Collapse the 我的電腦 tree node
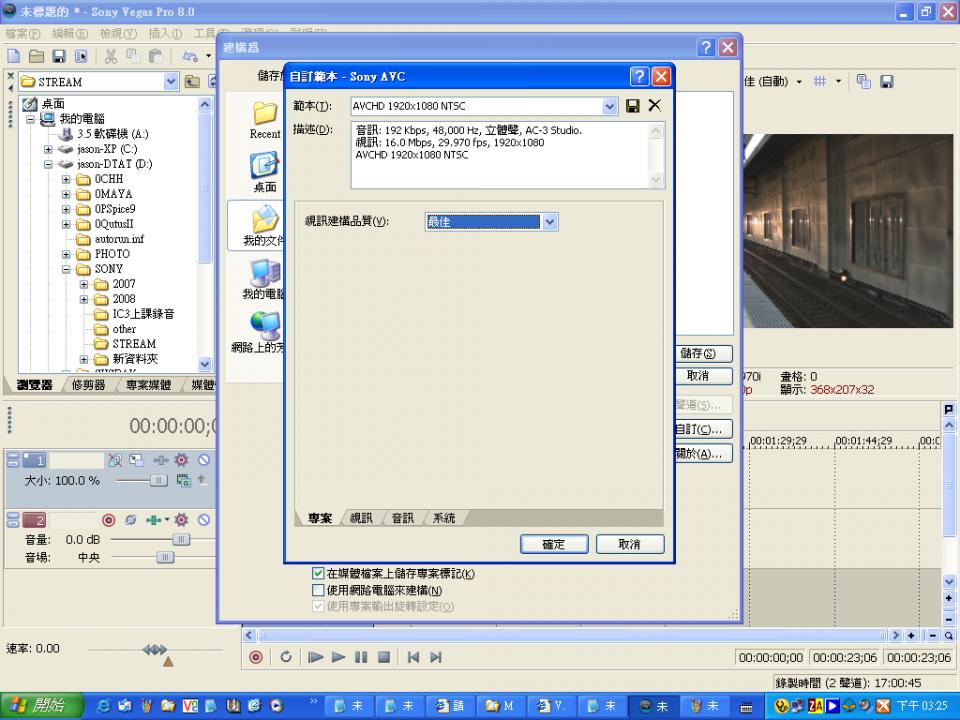The image size is (960, 720). (x=30, y=119)
